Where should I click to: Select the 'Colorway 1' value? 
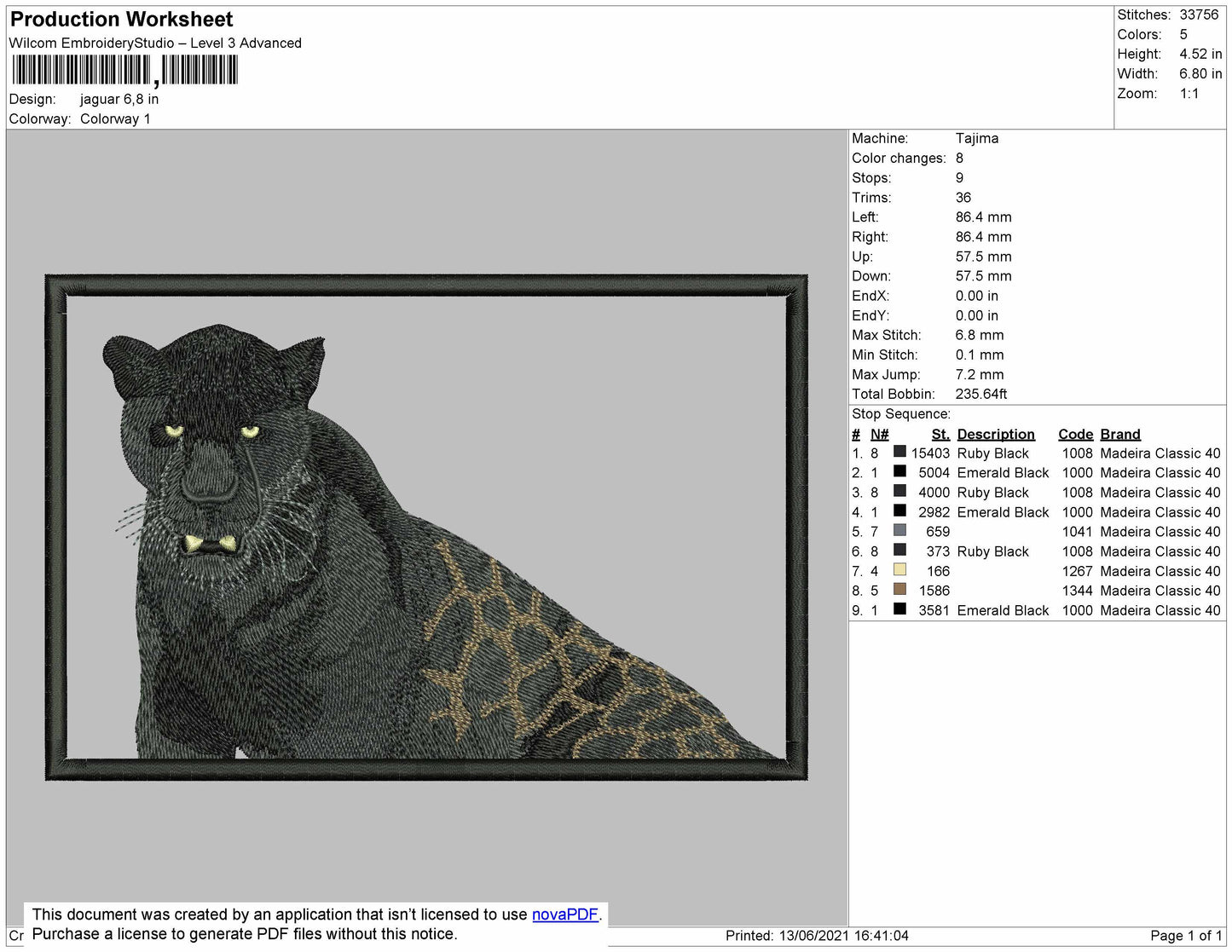point(115,118)
